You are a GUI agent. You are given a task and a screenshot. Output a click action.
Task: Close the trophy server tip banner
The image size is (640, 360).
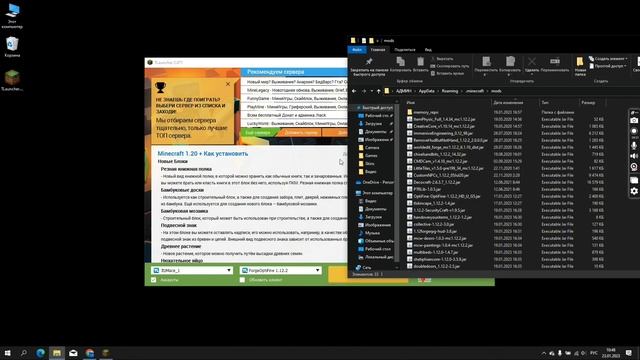pos(228,84)
